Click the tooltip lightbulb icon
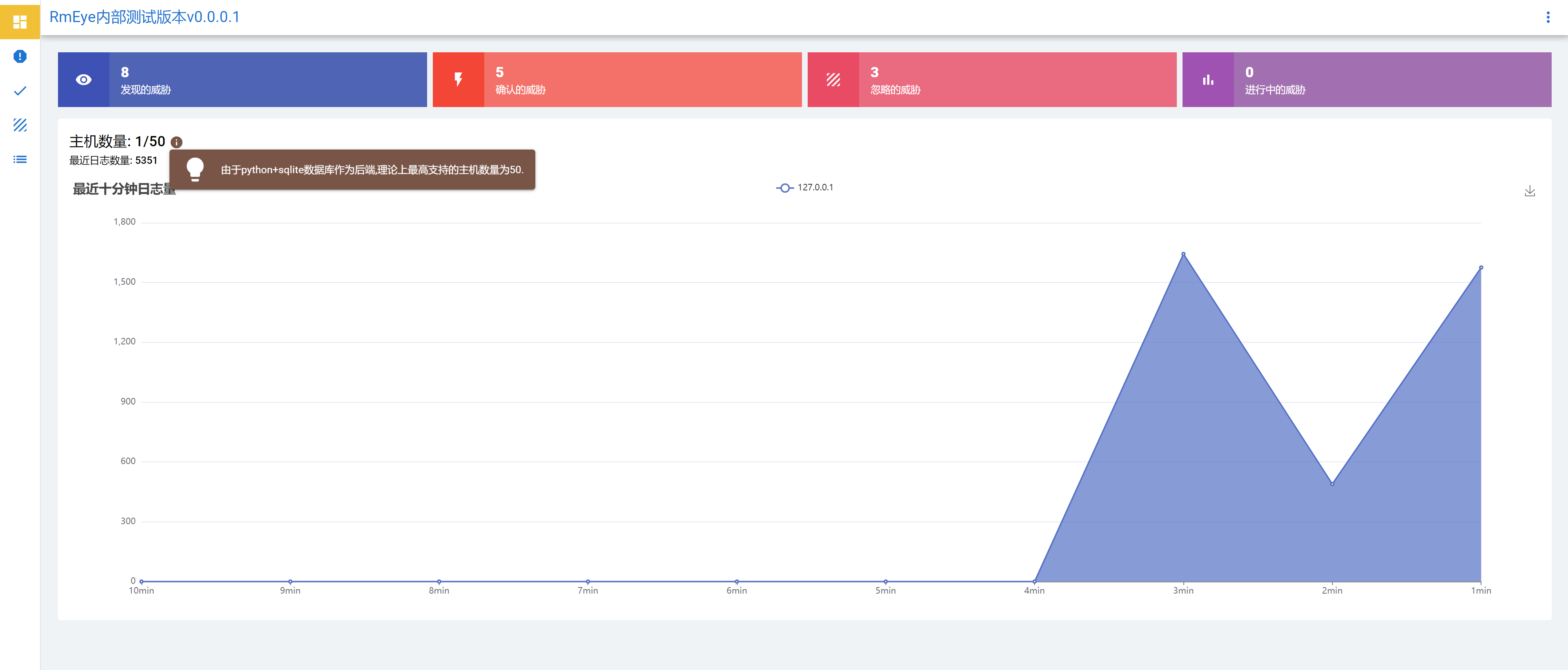The image size is (1568, 670). [195, 169]
